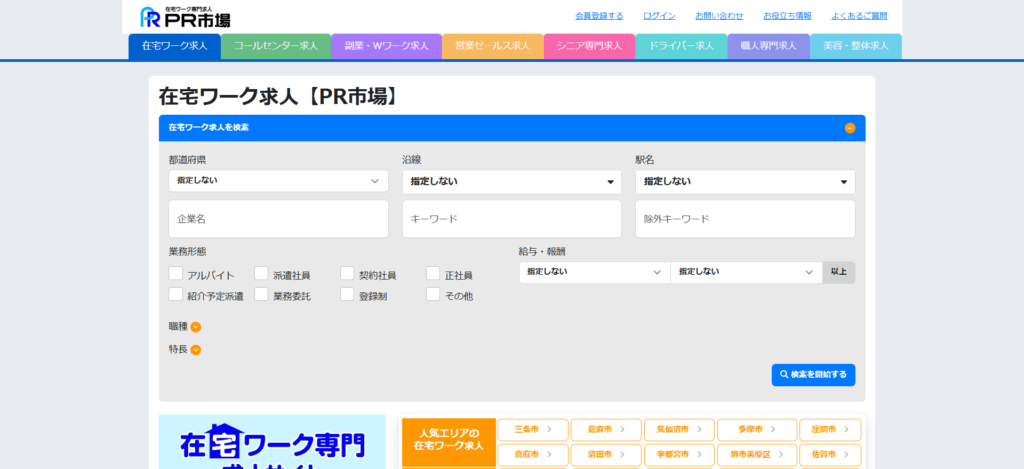The image size is (1024, 469).
Task: Collapse search panel with orange minus icon
Action: click(x=850, y=128)
